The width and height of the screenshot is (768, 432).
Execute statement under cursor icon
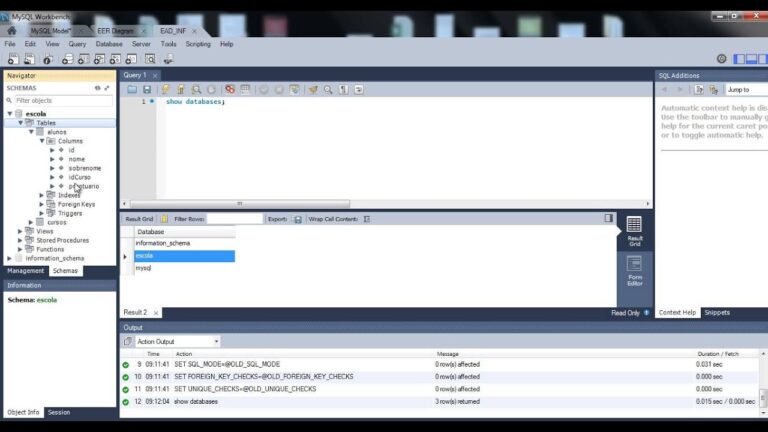click(x=181, y=90)
